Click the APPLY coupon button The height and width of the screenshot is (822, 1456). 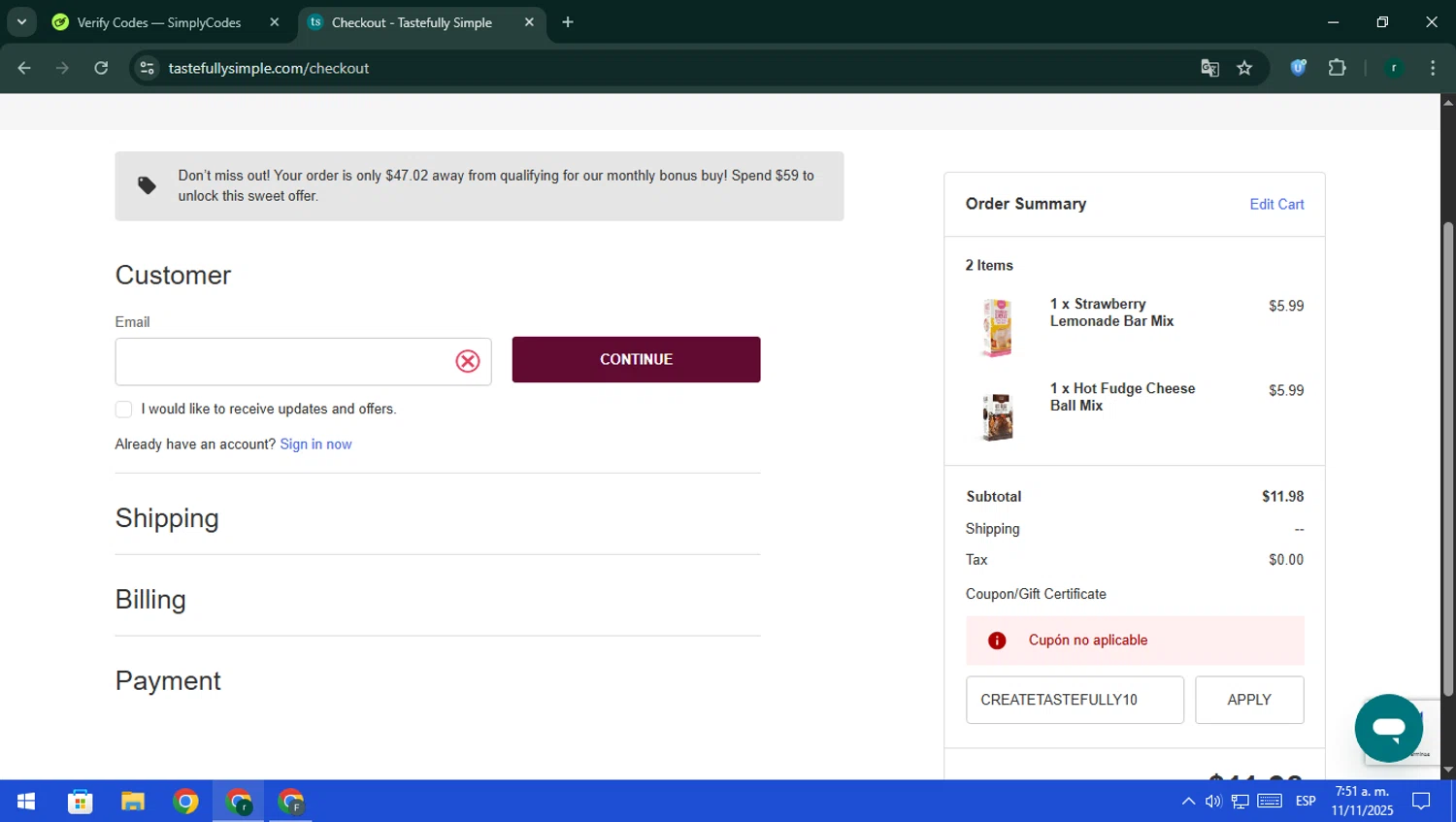point(1249,700)
